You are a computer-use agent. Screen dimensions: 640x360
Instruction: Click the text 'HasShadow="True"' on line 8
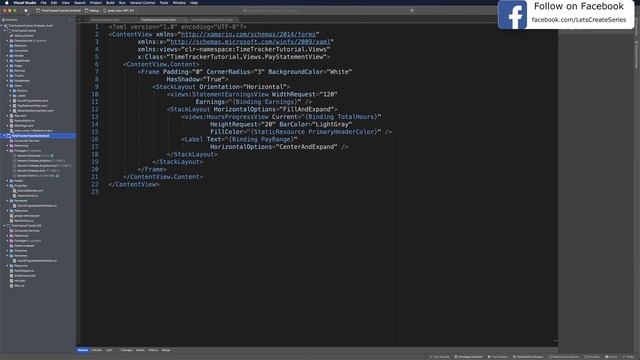click(x=196, y=79)
